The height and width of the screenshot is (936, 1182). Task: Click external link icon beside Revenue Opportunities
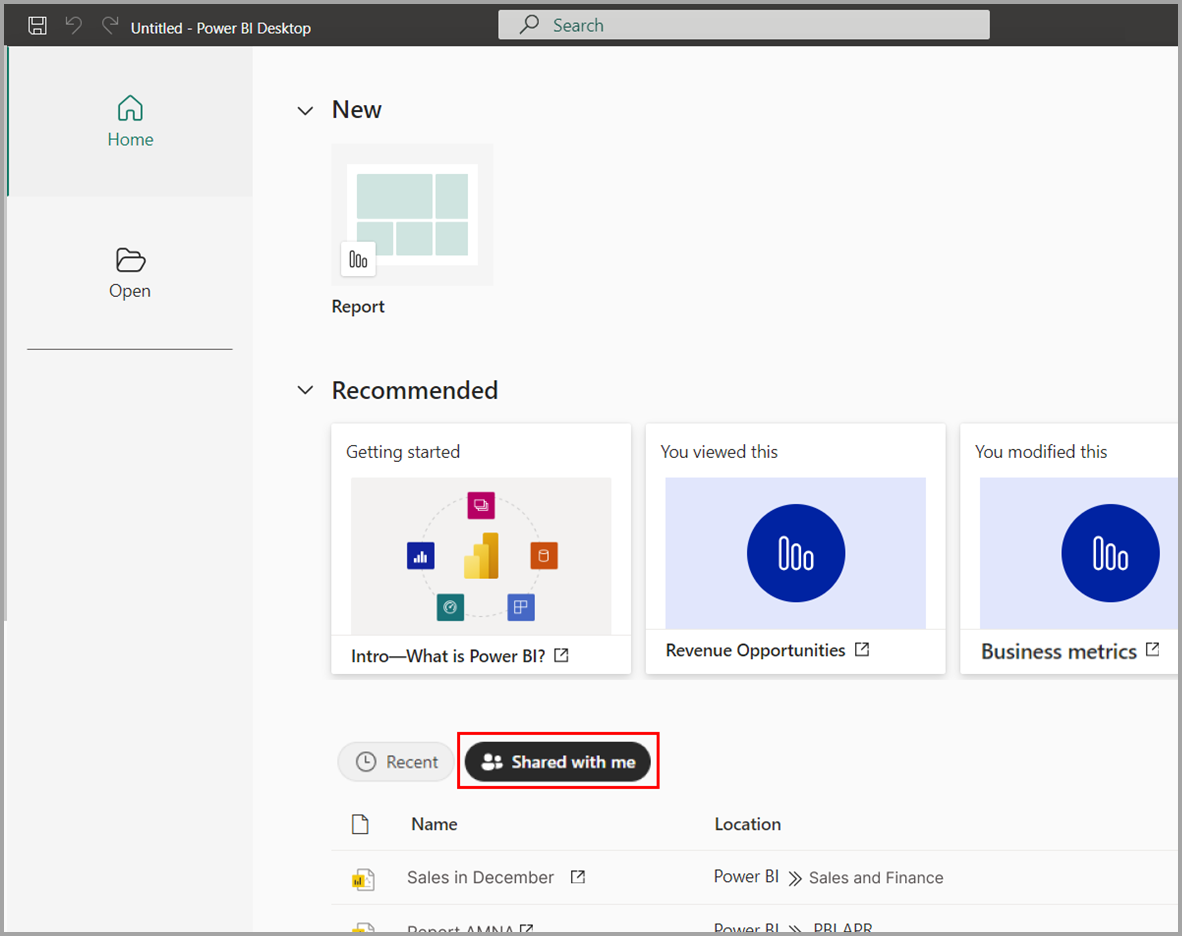(x=862, y=650)
